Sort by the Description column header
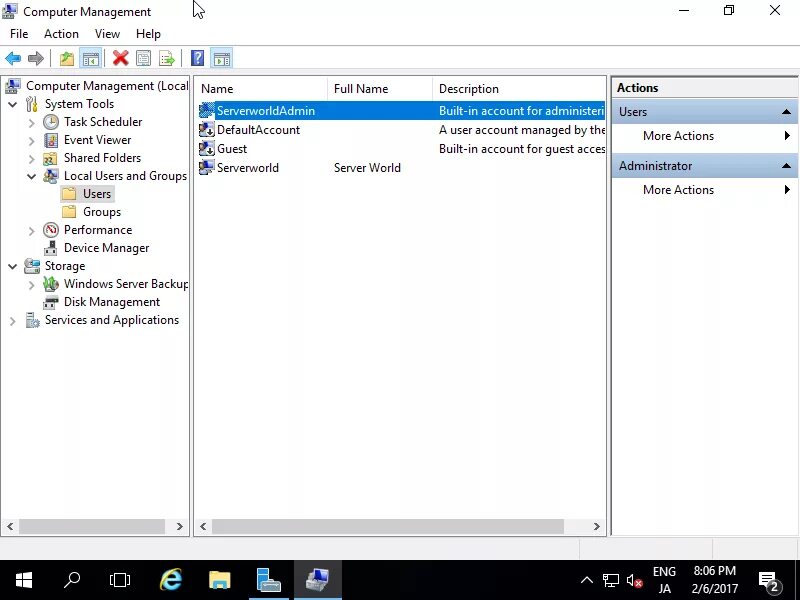800x600 pixels. 519,89
